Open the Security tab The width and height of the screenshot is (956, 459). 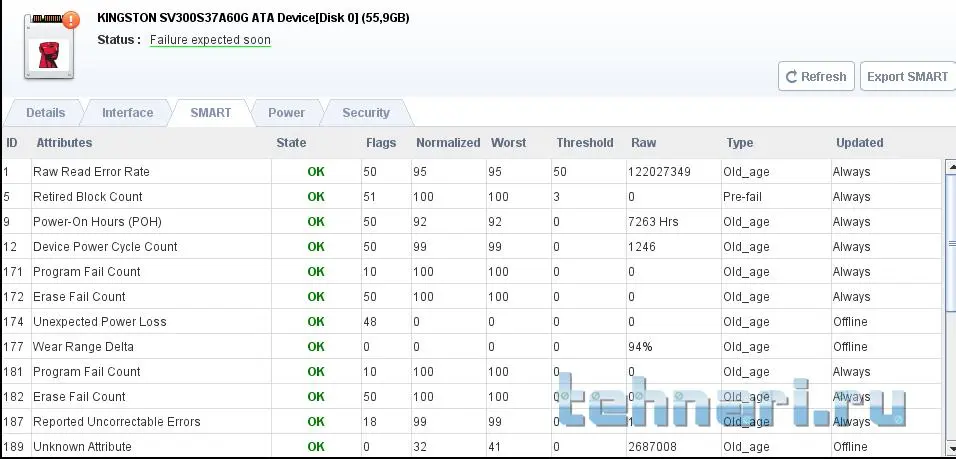(366, 113)
